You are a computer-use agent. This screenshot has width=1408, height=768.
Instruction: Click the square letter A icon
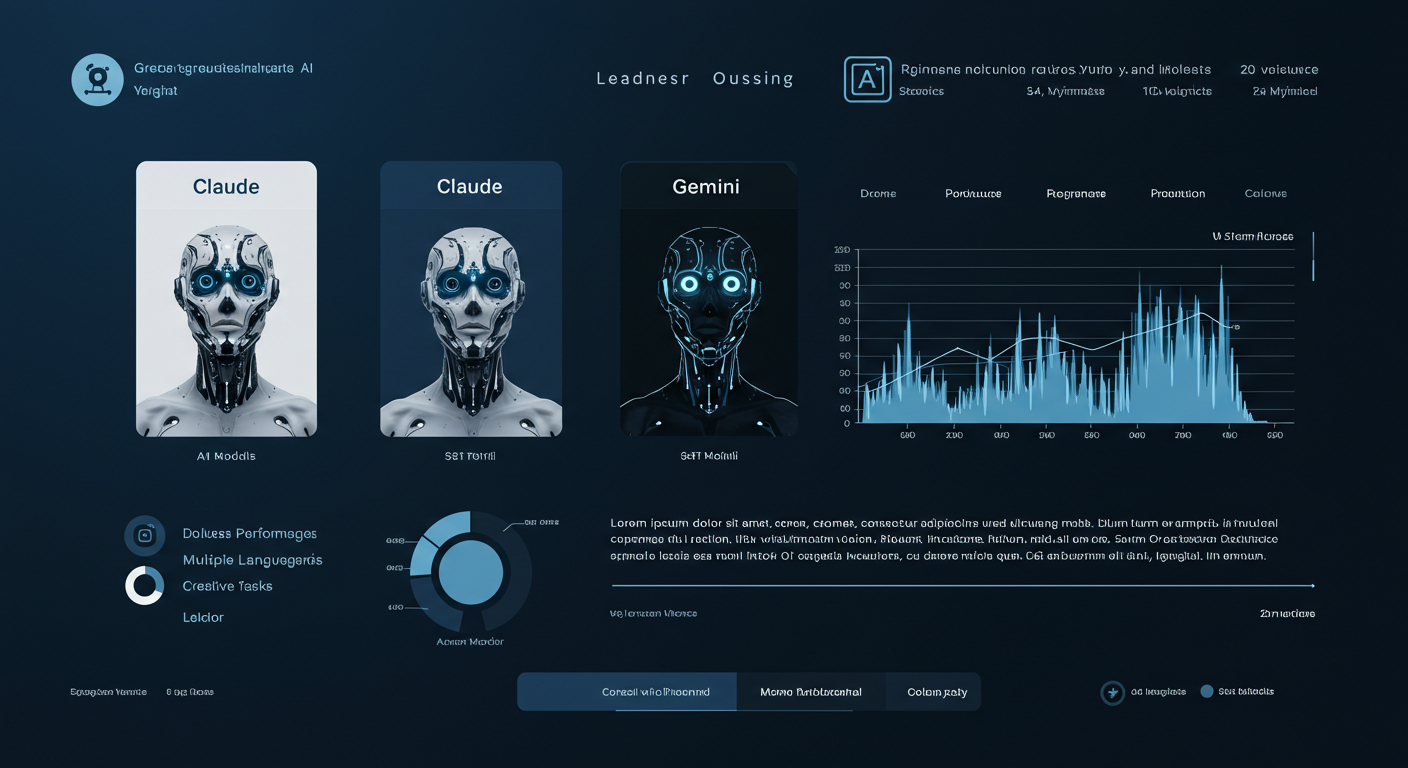867,79
